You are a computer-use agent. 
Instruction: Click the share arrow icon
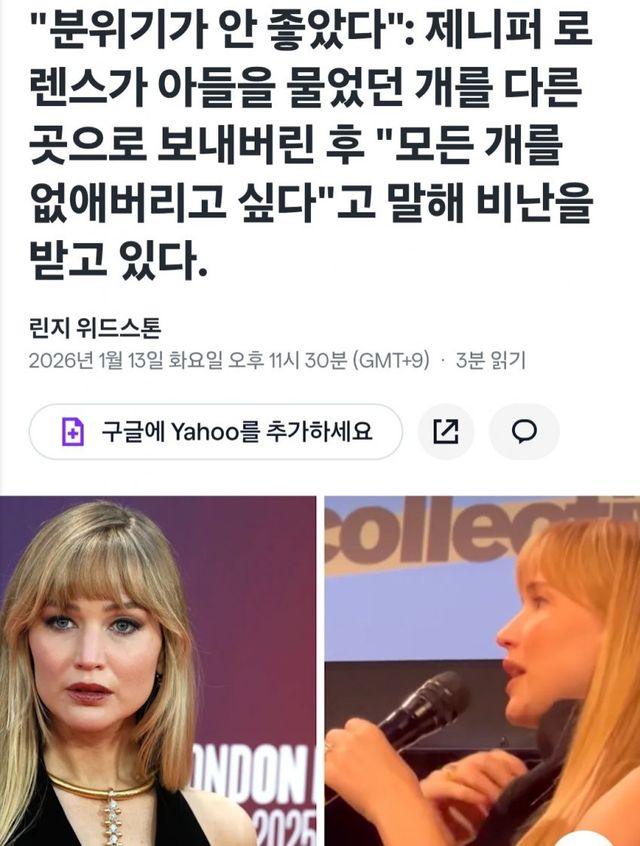(x=446, y=432)
